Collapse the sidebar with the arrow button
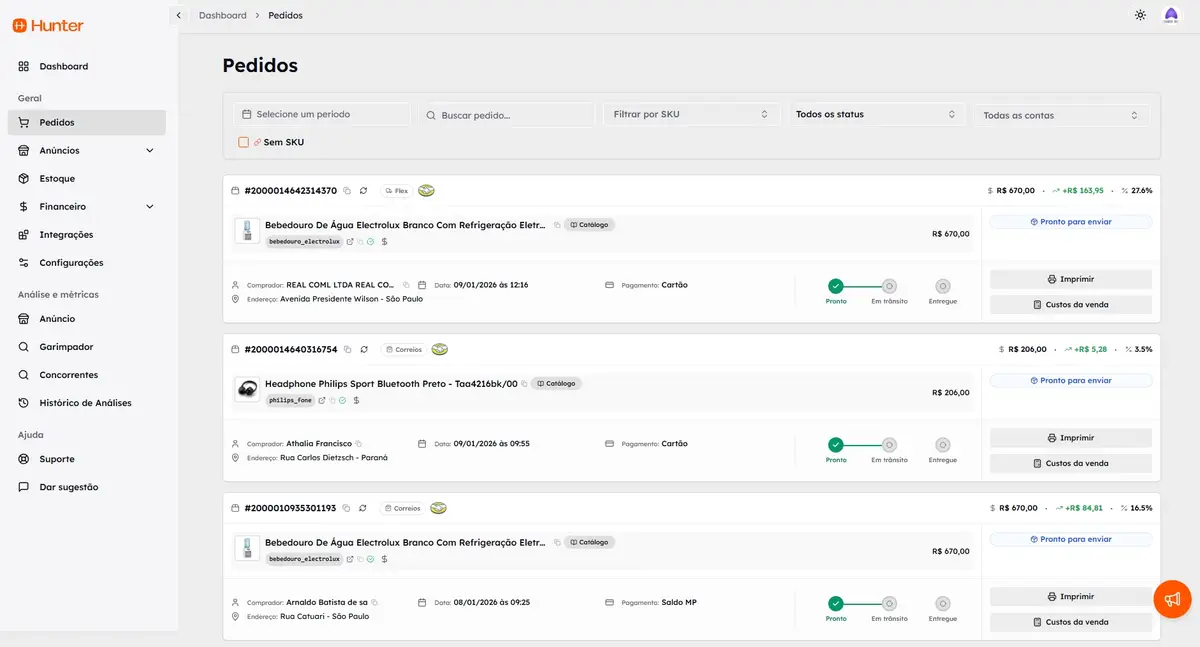 pos(178,15)
